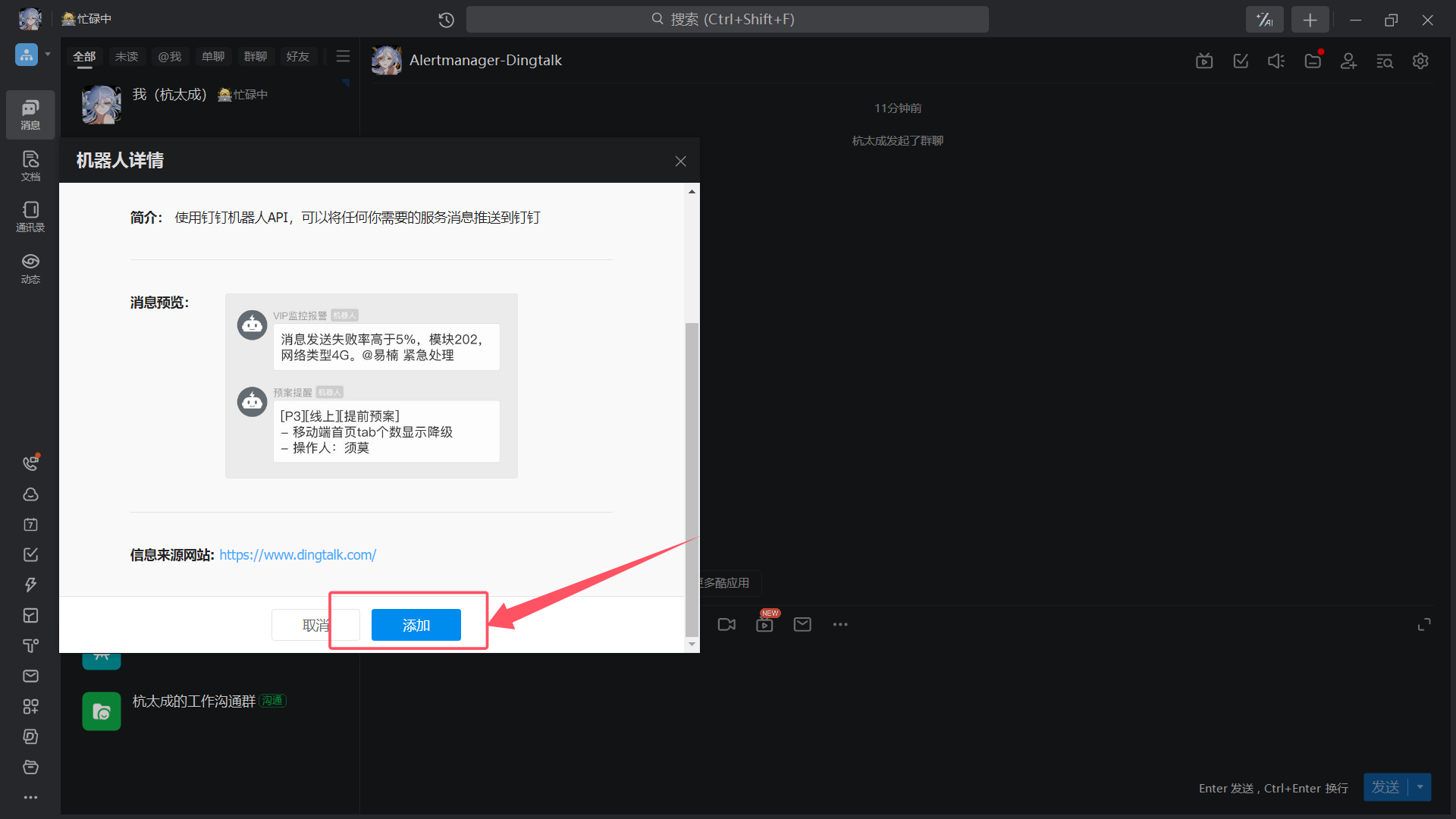Viewport: 1456px width, 819px height.
Task: Switch to the 未读 tab
Action: pos(127,56)
